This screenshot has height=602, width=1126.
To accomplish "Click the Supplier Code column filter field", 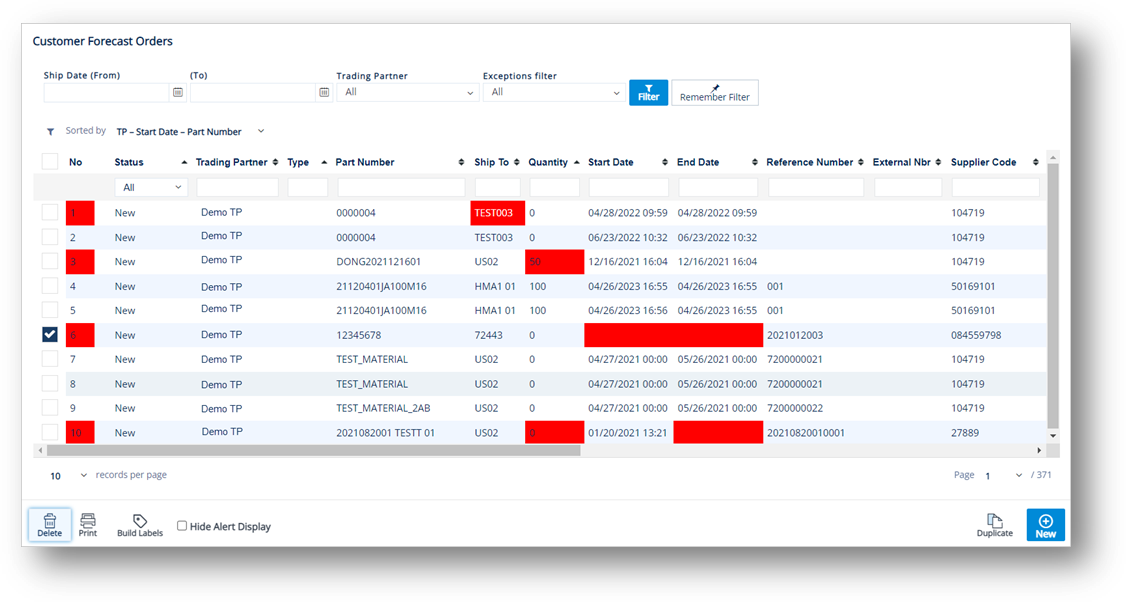I will point(995,187).
